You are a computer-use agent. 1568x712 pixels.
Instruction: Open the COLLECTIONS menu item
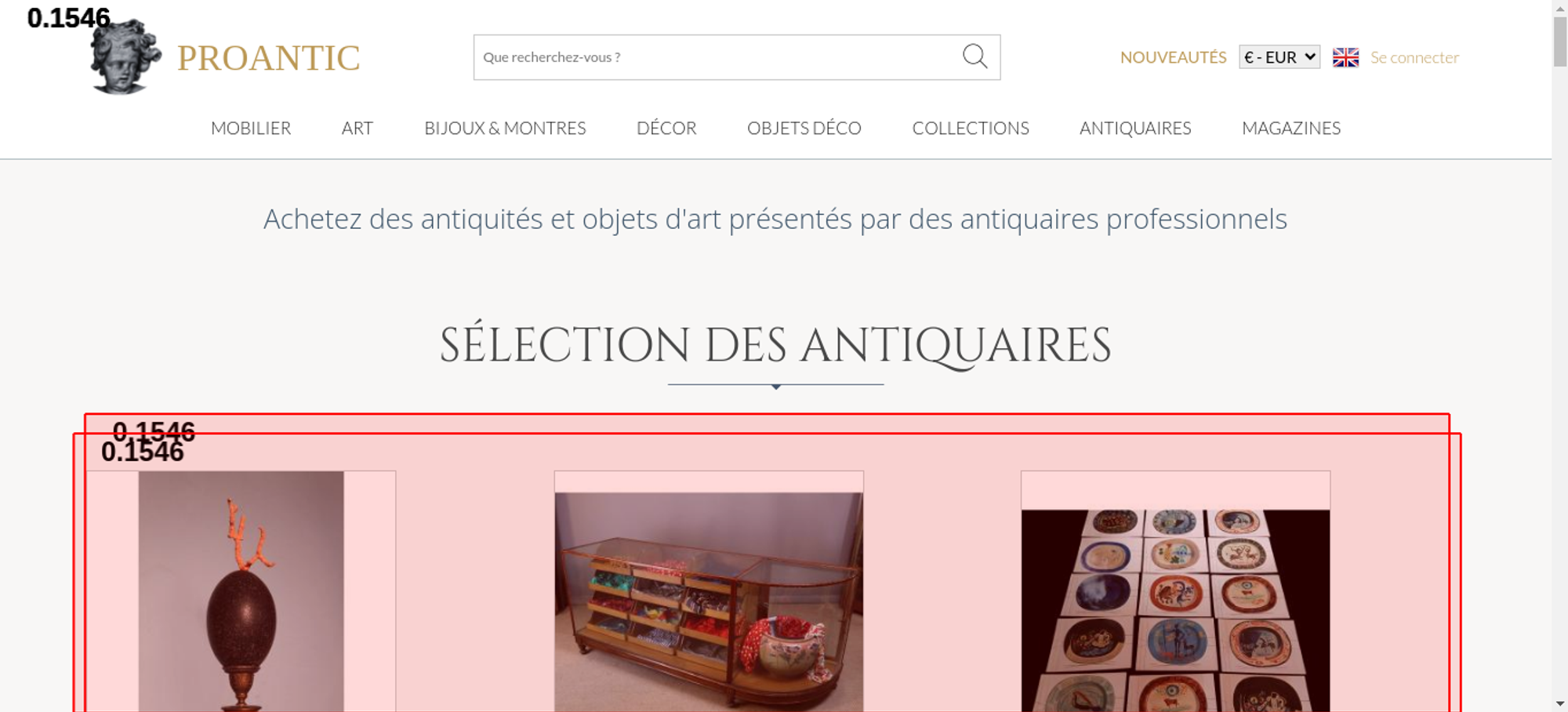pyautogui.click(x=971, y=128)
